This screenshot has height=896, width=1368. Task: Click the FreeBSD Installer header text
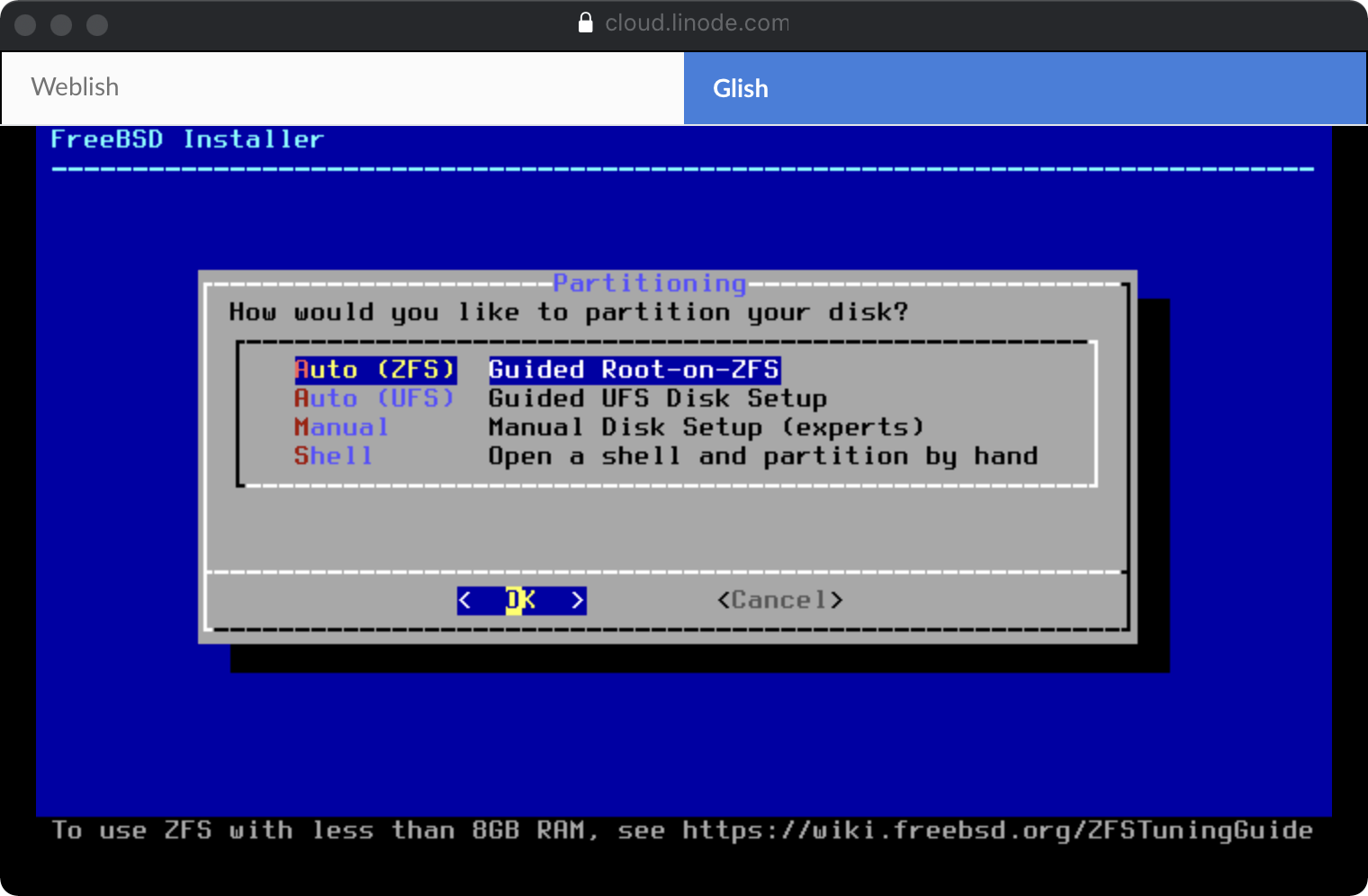coord(186,139)
